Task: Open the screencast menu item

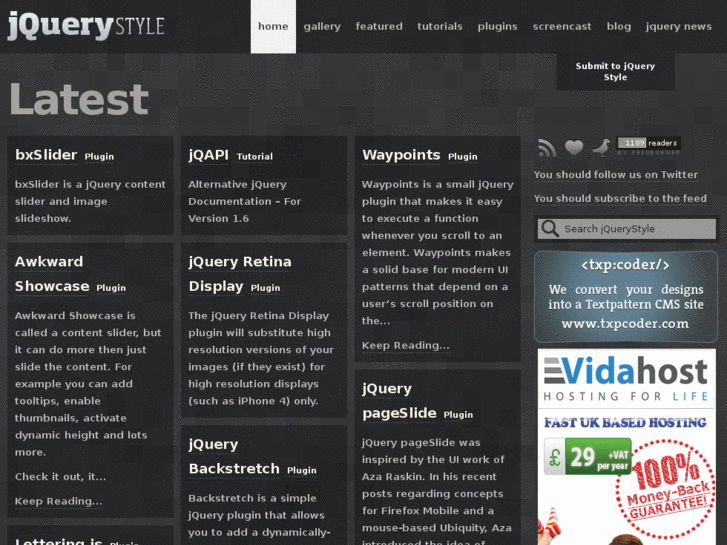Action: tap(562, 26)
